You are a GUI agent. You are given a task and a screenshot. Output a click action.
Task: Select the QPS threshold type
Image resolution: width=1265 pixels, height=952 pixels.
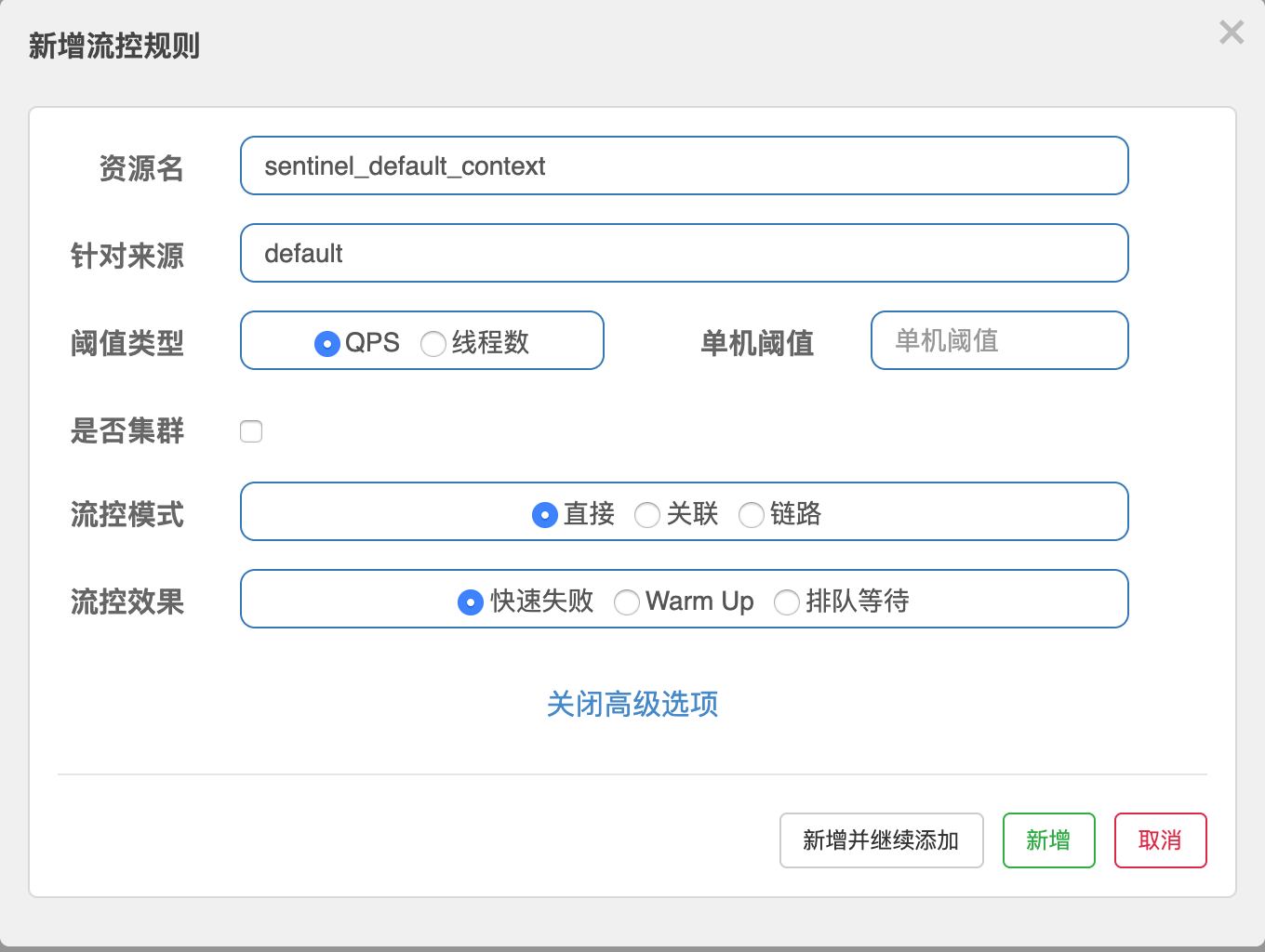coord(326,343)
